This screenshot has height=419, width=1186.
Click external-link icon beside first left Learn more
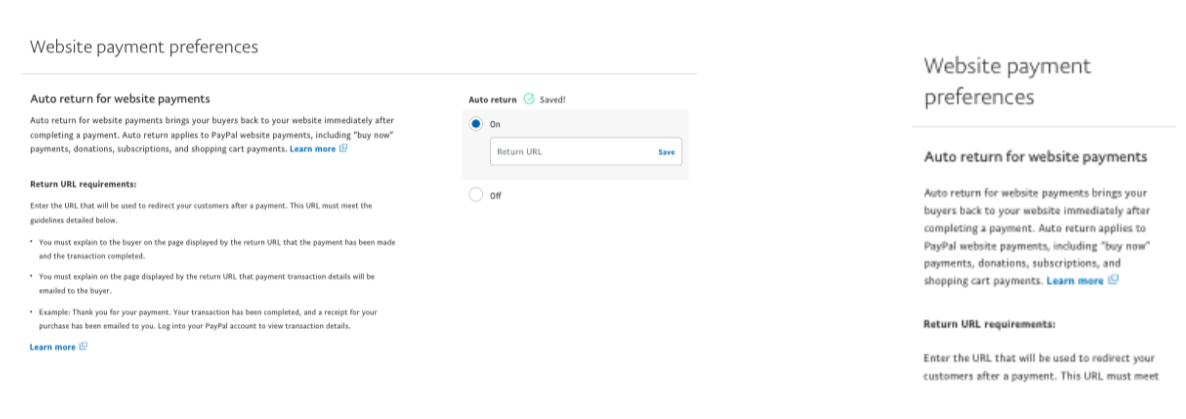(x=343, y=148)
